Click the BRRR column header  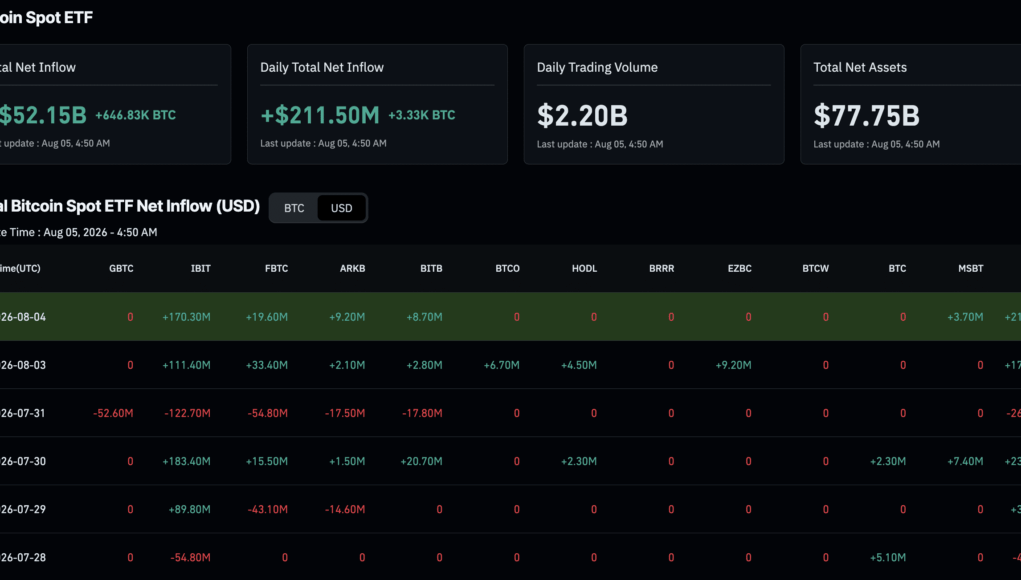662,268
